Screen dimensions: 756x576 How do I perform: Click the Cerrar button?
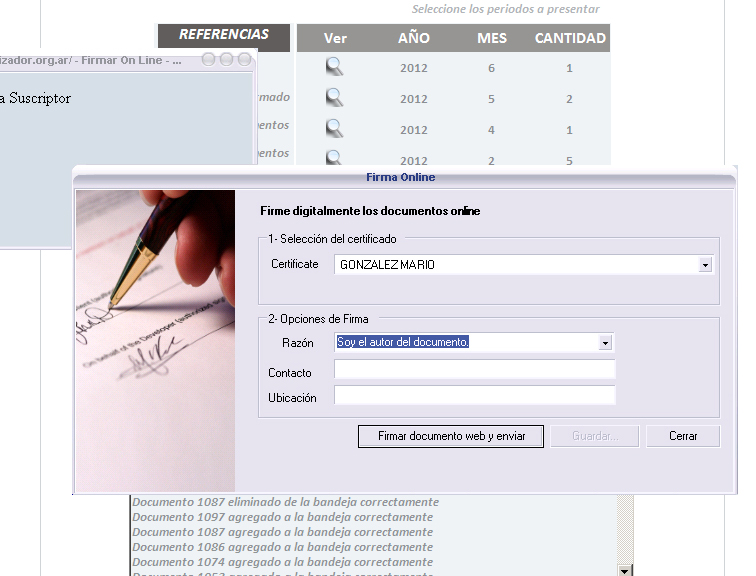click(x=683, y=436)
